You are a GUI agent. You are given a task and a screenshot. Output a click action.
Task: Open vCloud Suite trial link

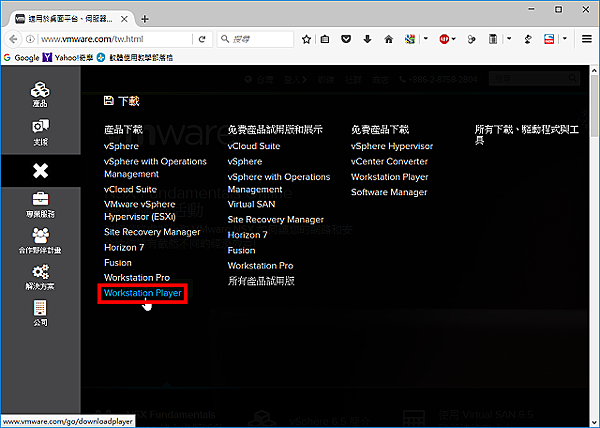[x=254, y=146]
